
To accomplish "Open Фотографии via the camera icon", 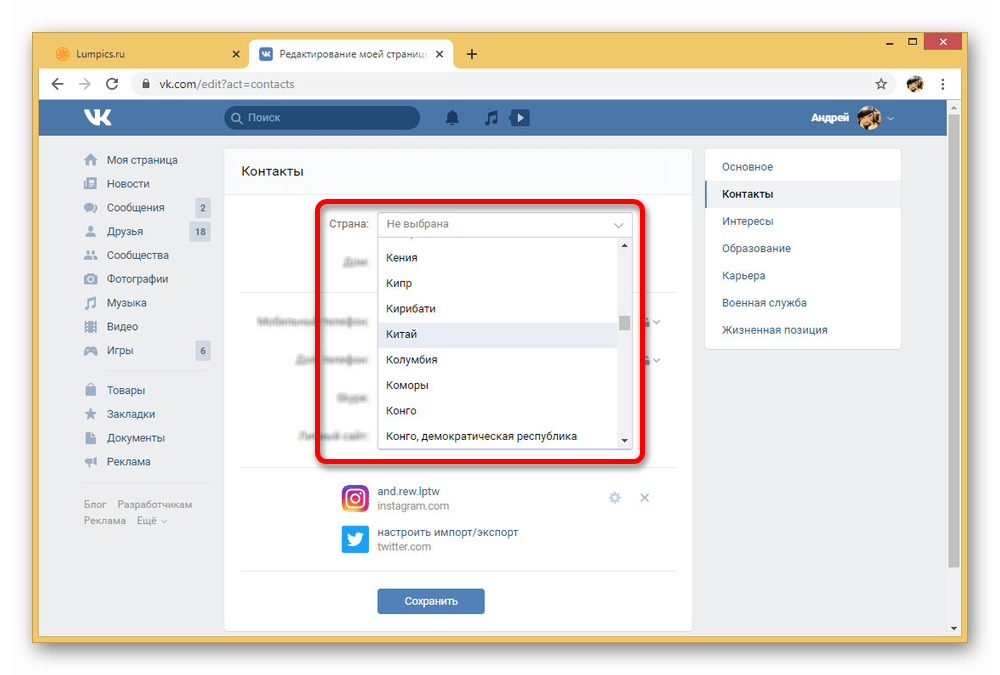I will tap(90, 278).
